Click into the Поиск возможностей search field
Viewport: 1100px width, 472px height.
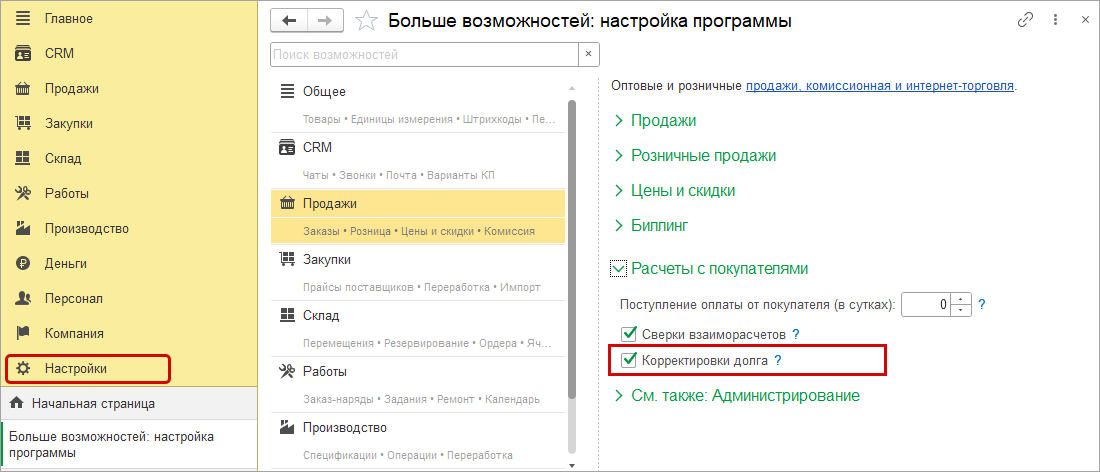[x=423, y=54]
